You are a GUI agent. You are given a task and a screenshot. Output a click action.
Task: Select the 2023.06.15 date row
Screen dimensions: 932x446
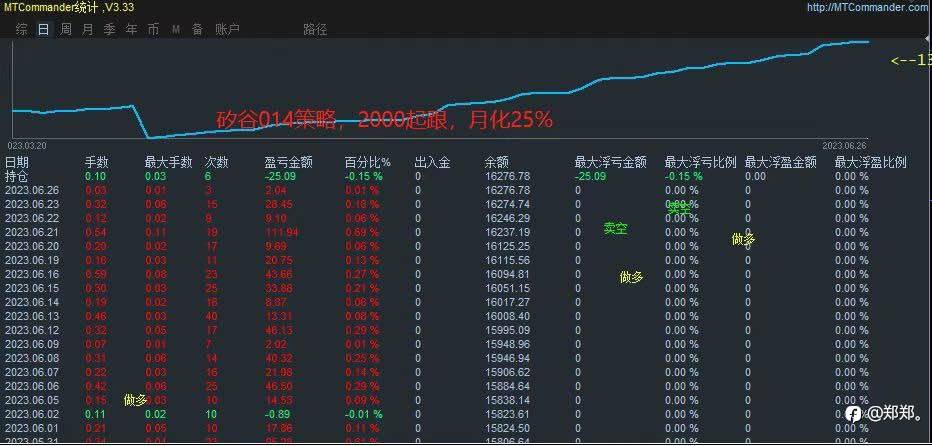pyautogui.click(x=33, y=288)
